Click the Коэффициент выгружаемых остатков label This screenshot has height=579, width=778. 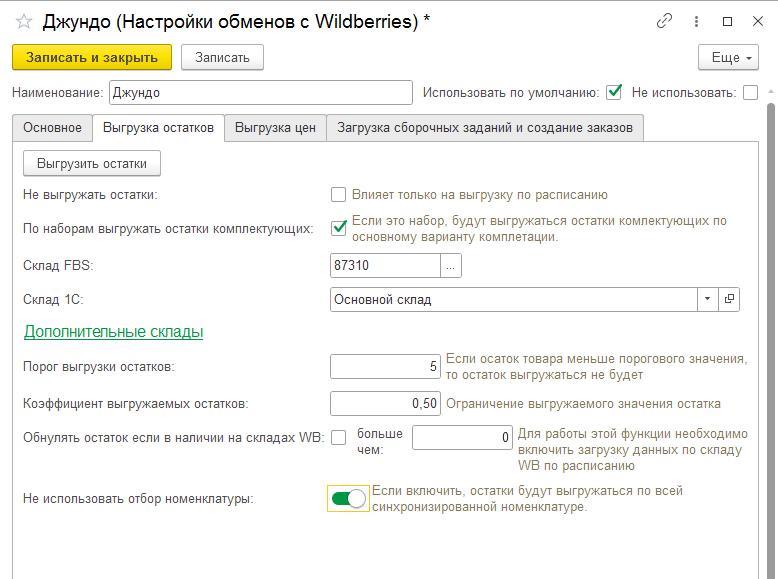(x=135, y=404)
